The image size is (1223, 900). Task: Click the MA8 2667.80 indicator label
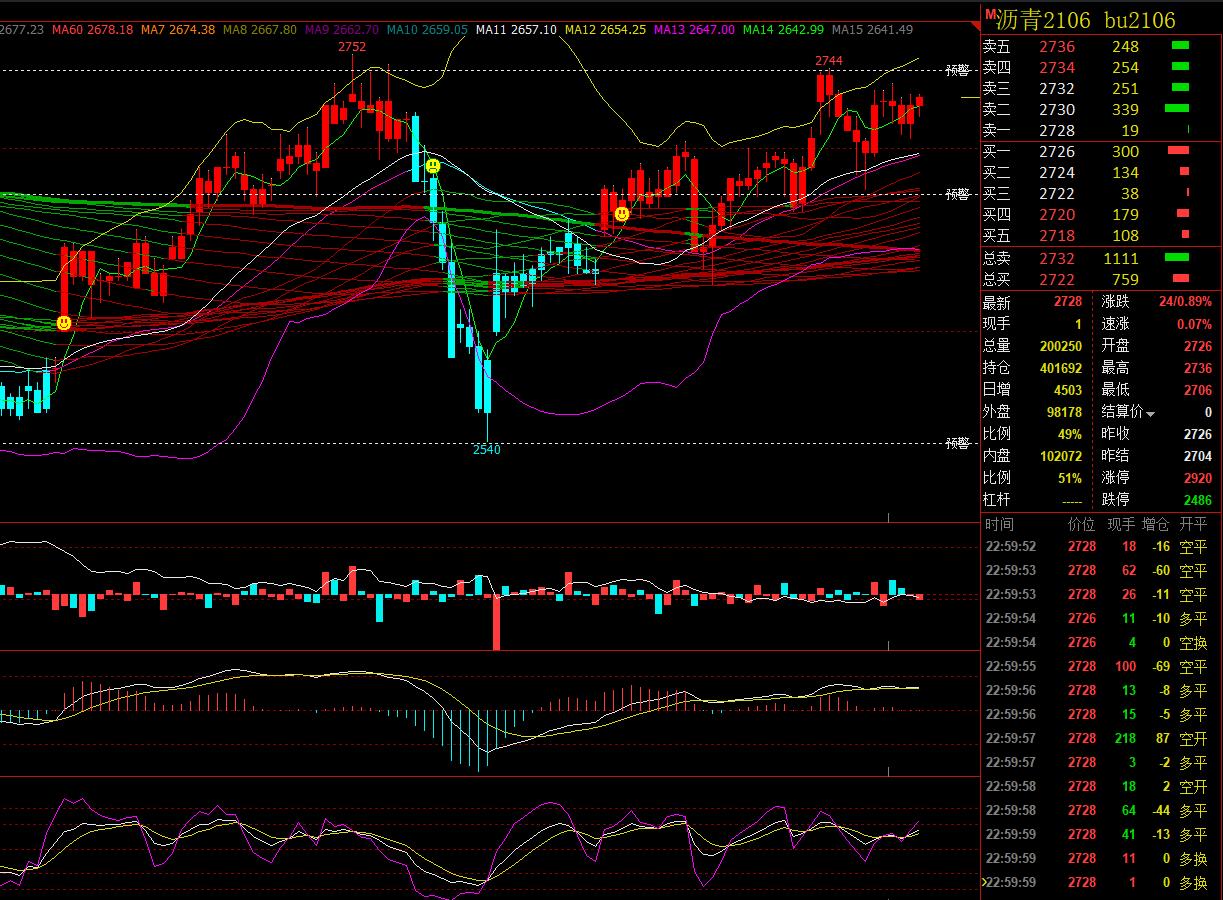pyautogui.click(x=259, y=30)
